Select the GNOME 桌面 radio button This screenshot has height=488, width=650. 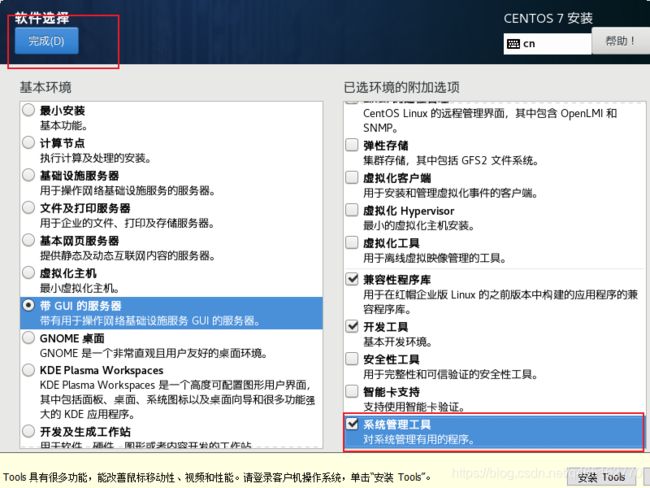tap(29, 337)
